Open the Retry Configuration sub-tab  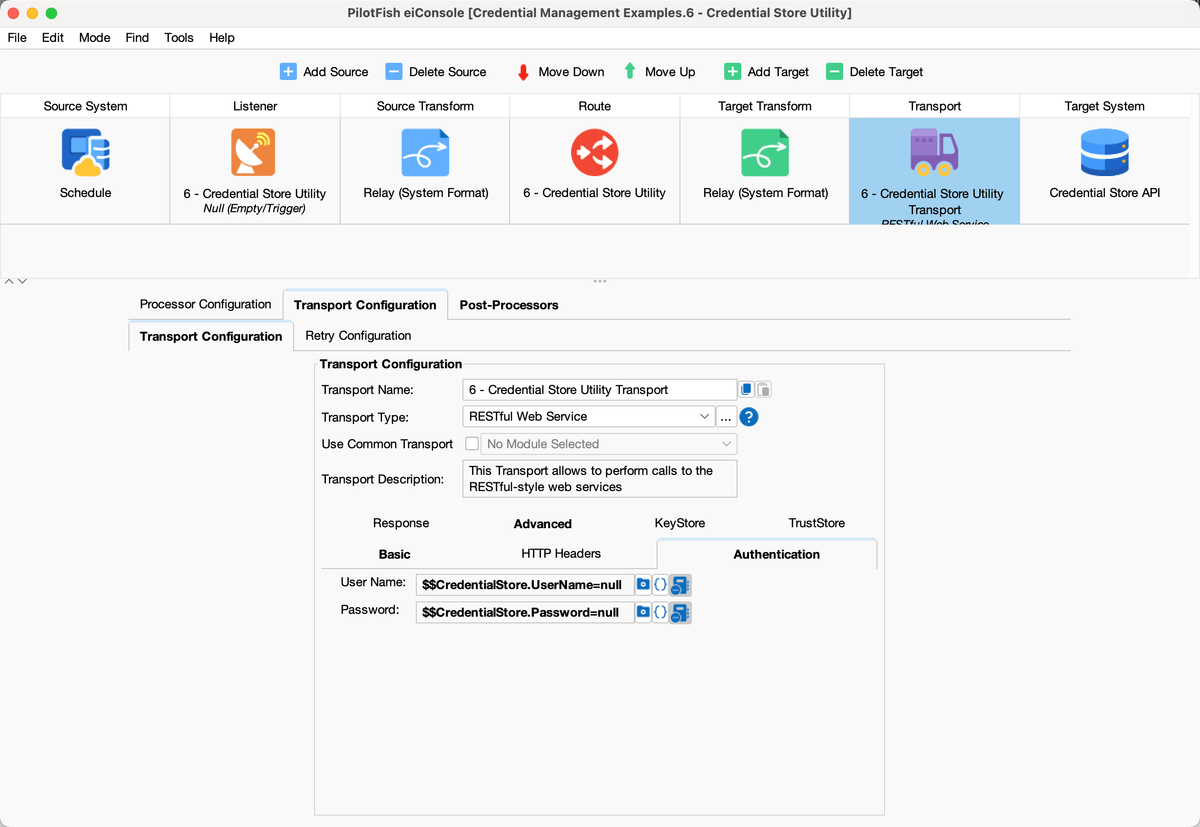pos(358,336)
